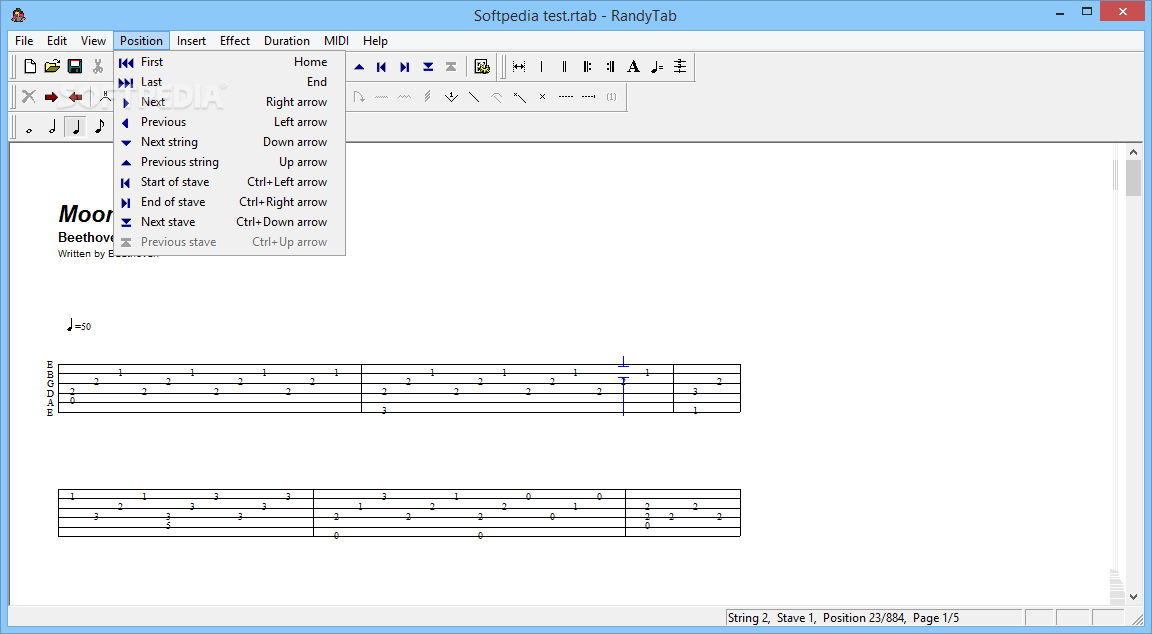Jump to start of stave toolbar icon
This screenshot has height=634, width=1152.
click(x=381, y=67)
